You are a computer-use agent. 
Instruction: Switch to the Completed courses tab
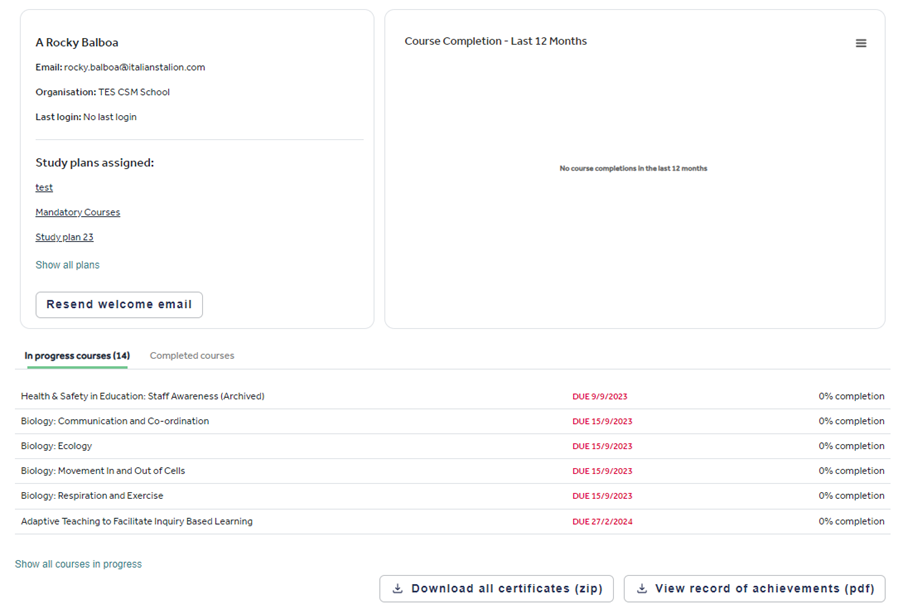(192, 355)
